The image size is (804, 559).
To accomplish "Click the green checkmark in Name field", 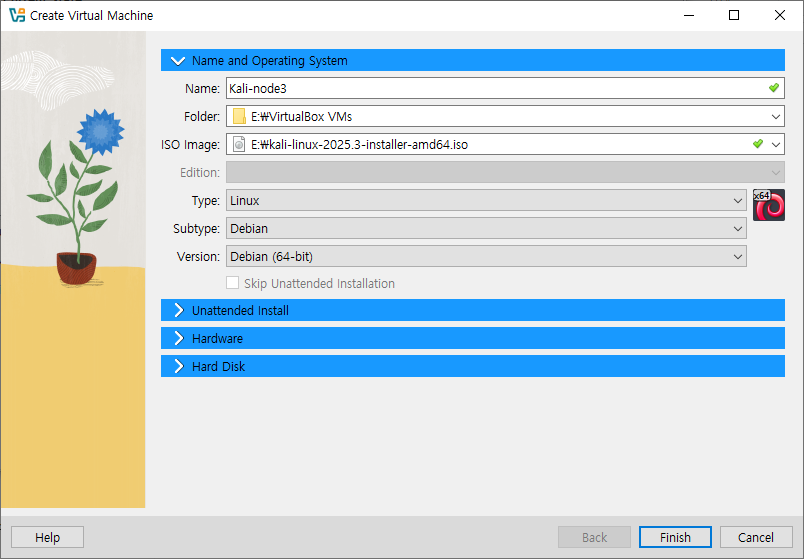I will click(774, 88).
